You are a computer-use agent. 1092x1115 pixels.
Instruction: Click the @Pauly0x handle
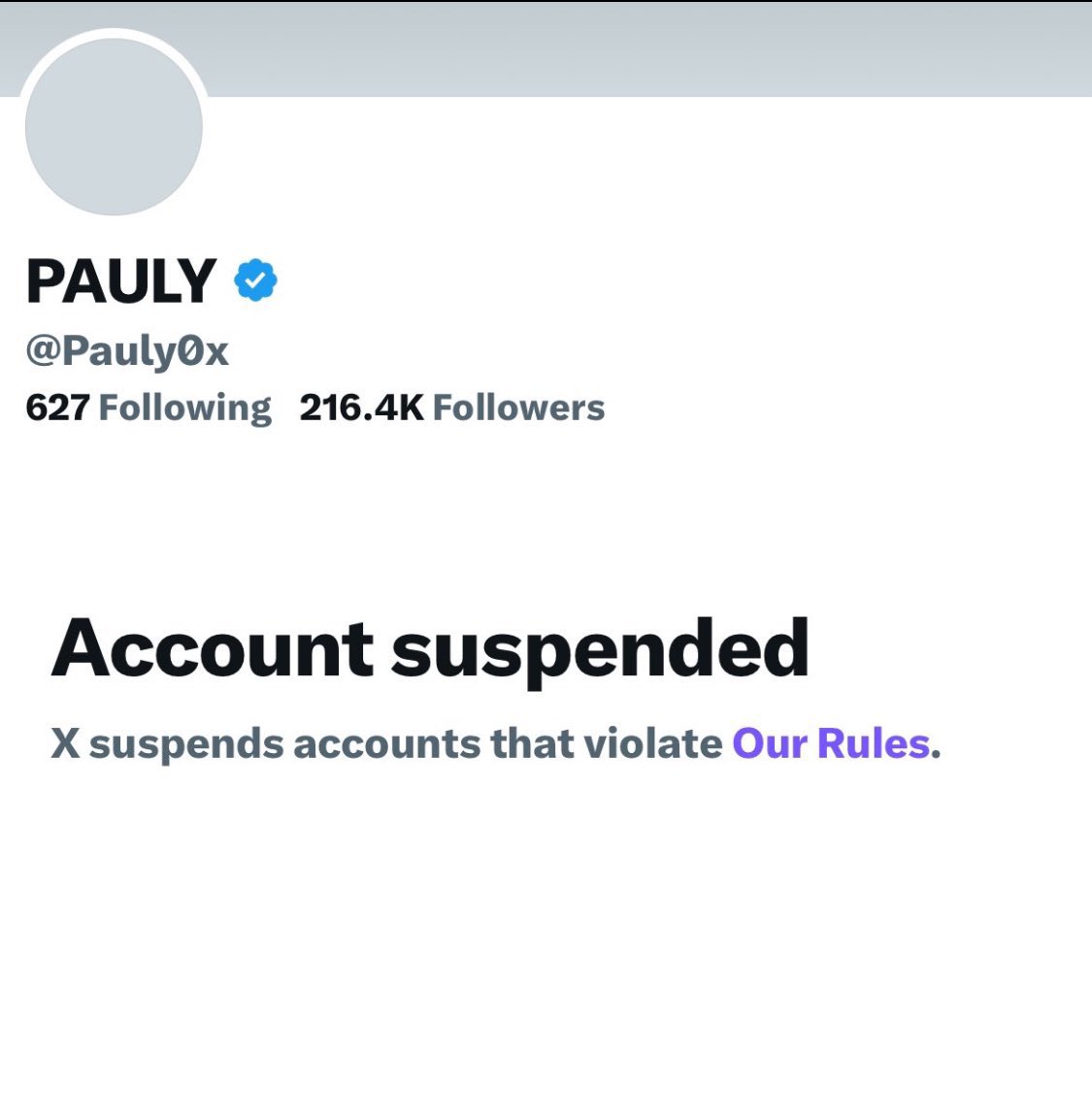click(127, 350)
